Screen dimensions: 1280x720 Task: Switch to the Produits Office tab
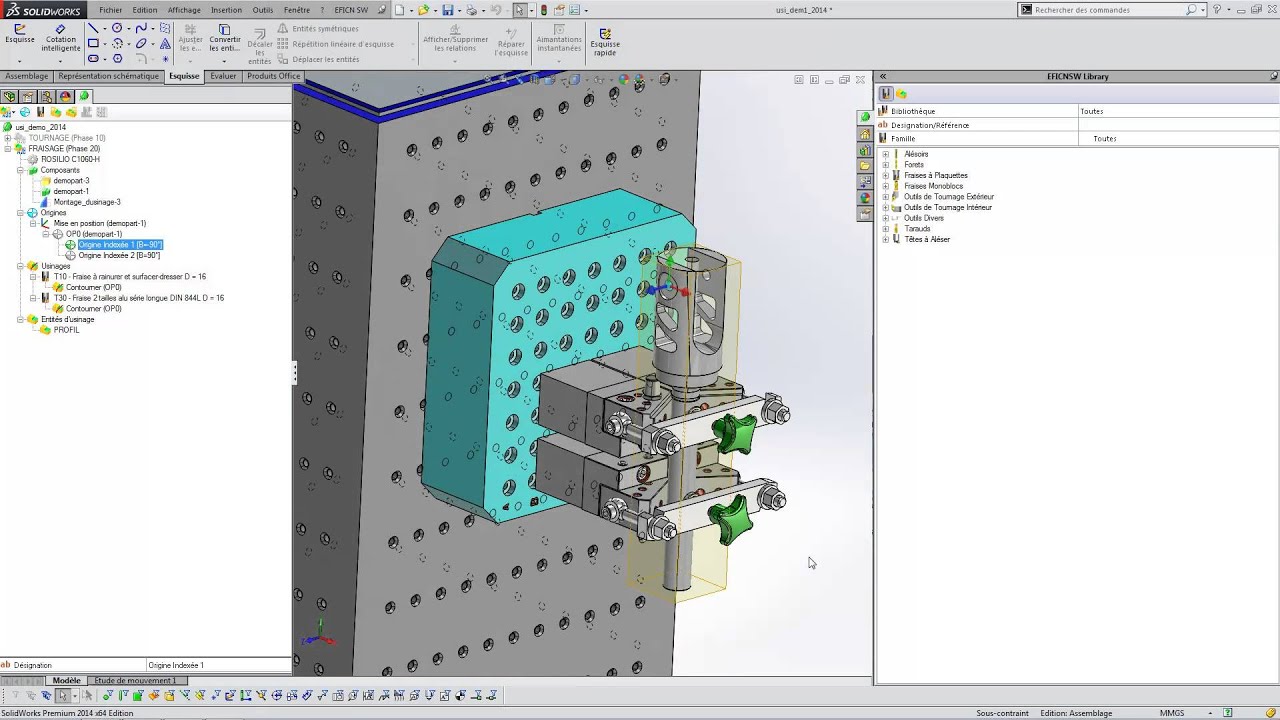(273, 76)
